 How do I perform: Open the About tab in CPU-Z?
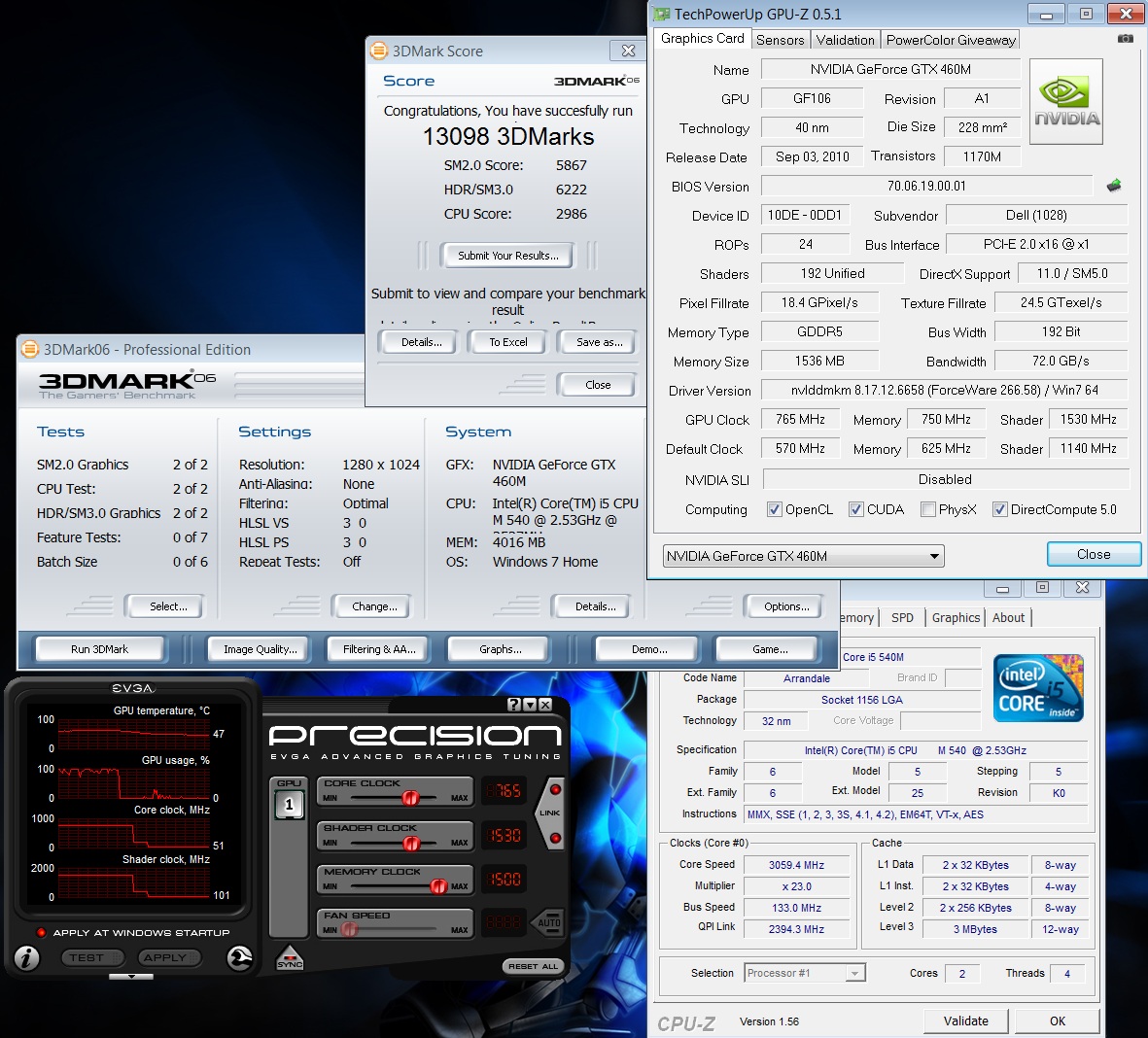tap(1008, 618)
